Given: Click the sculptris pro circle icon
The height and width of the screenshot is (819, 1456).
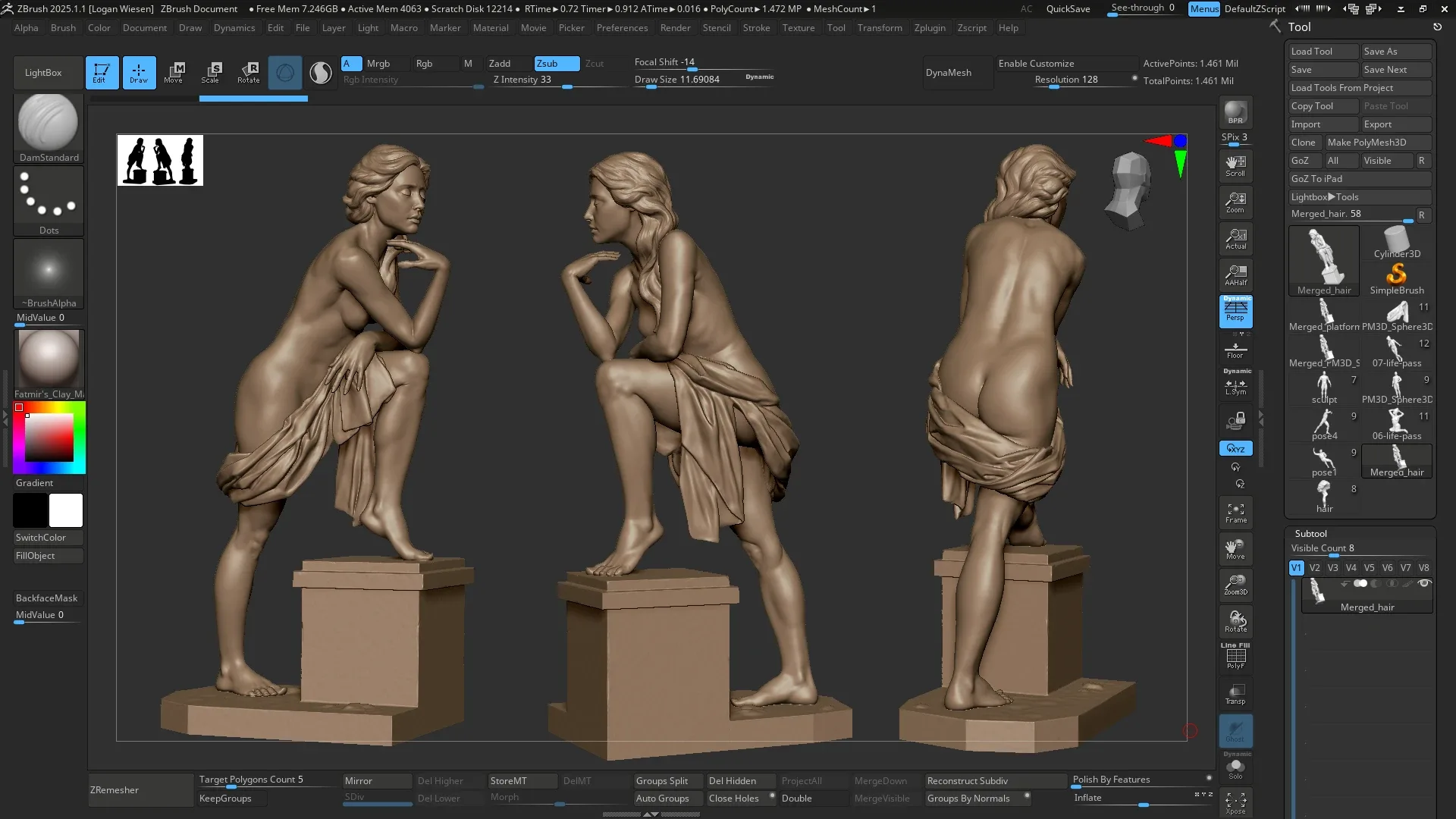Looking at the screenshot, I should pyautogui.click(x=285, y=73).
